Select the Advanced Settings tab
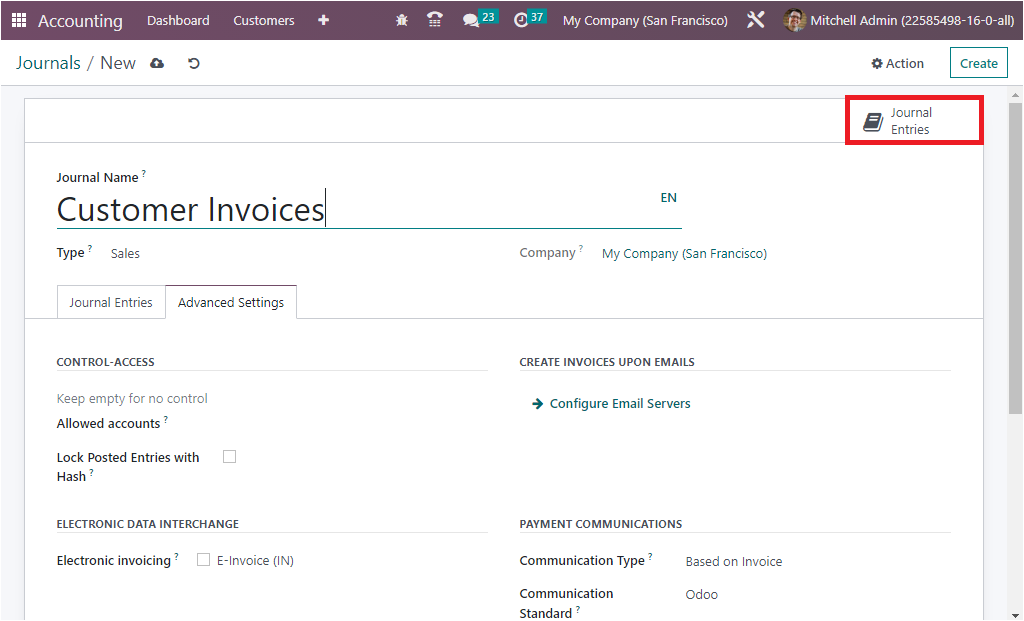Viewport: 1024px width, 621px height. point(231,302)
